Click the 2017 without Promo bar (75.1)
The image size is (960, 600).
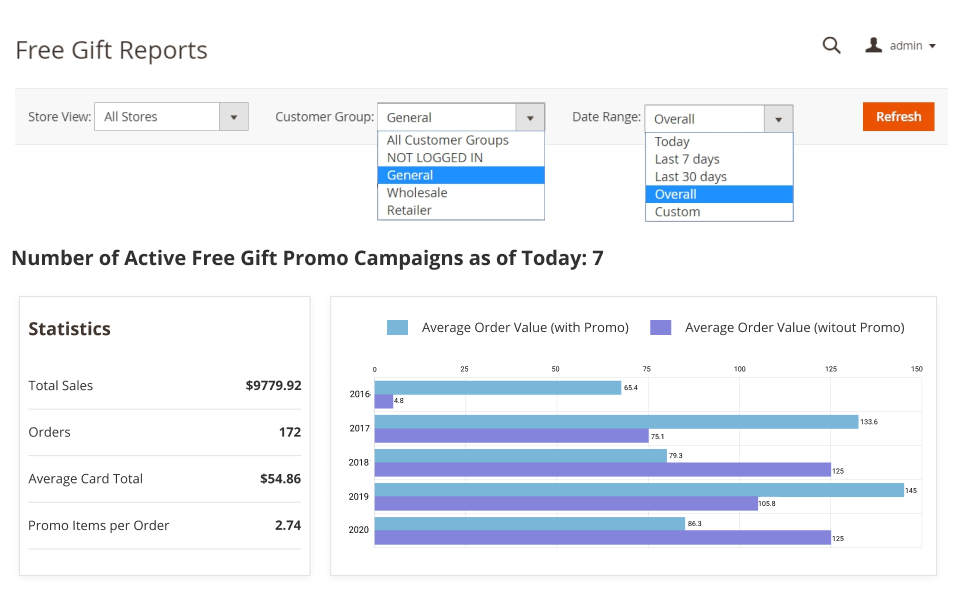click(511, 436)
